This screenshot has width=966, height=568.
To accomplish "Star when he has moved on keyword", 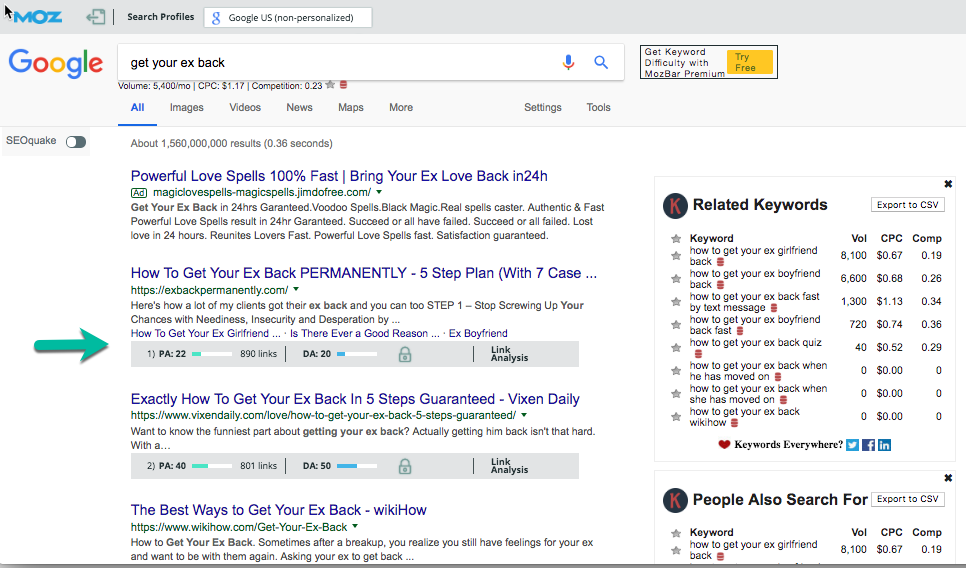I will click(x=676, y=371).
